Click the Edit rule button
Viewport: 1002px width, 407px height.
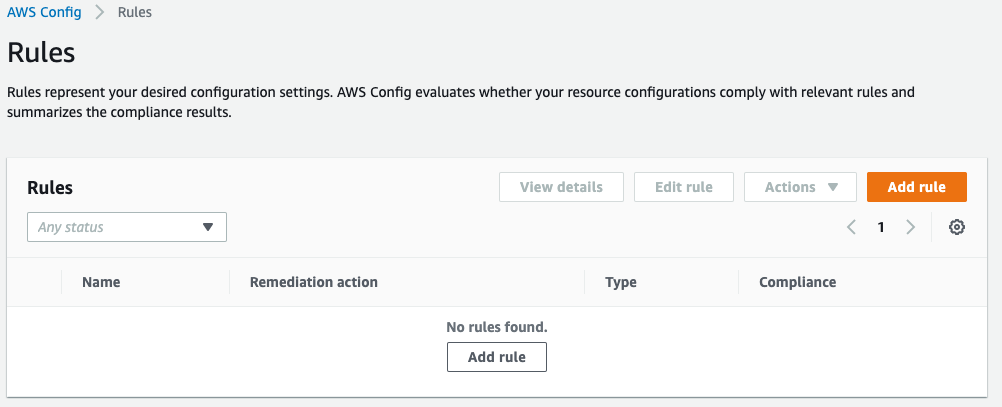pos(684,187)
